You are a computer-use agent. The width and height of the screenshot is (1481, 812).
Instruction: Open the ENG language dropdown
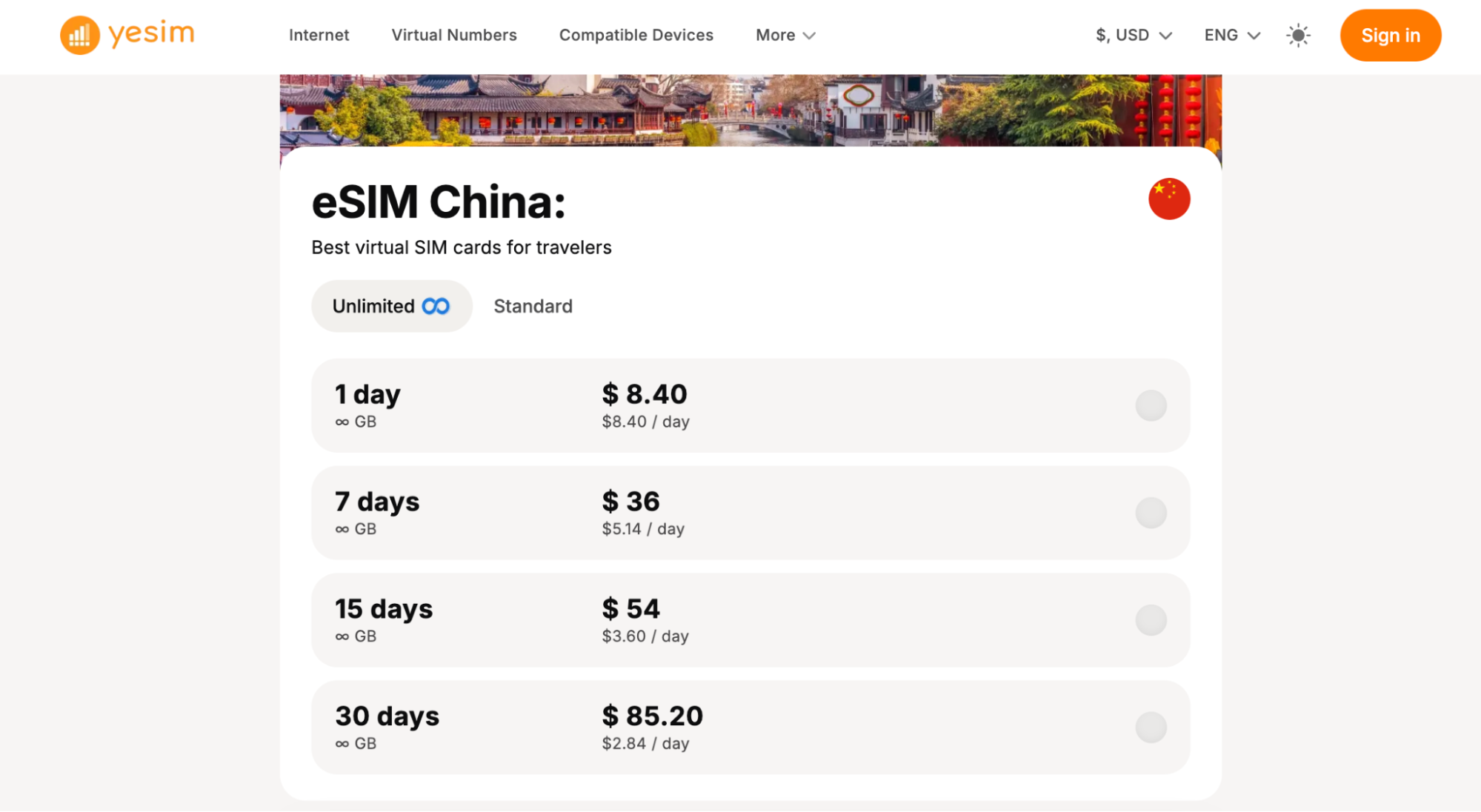[1230, 35]
